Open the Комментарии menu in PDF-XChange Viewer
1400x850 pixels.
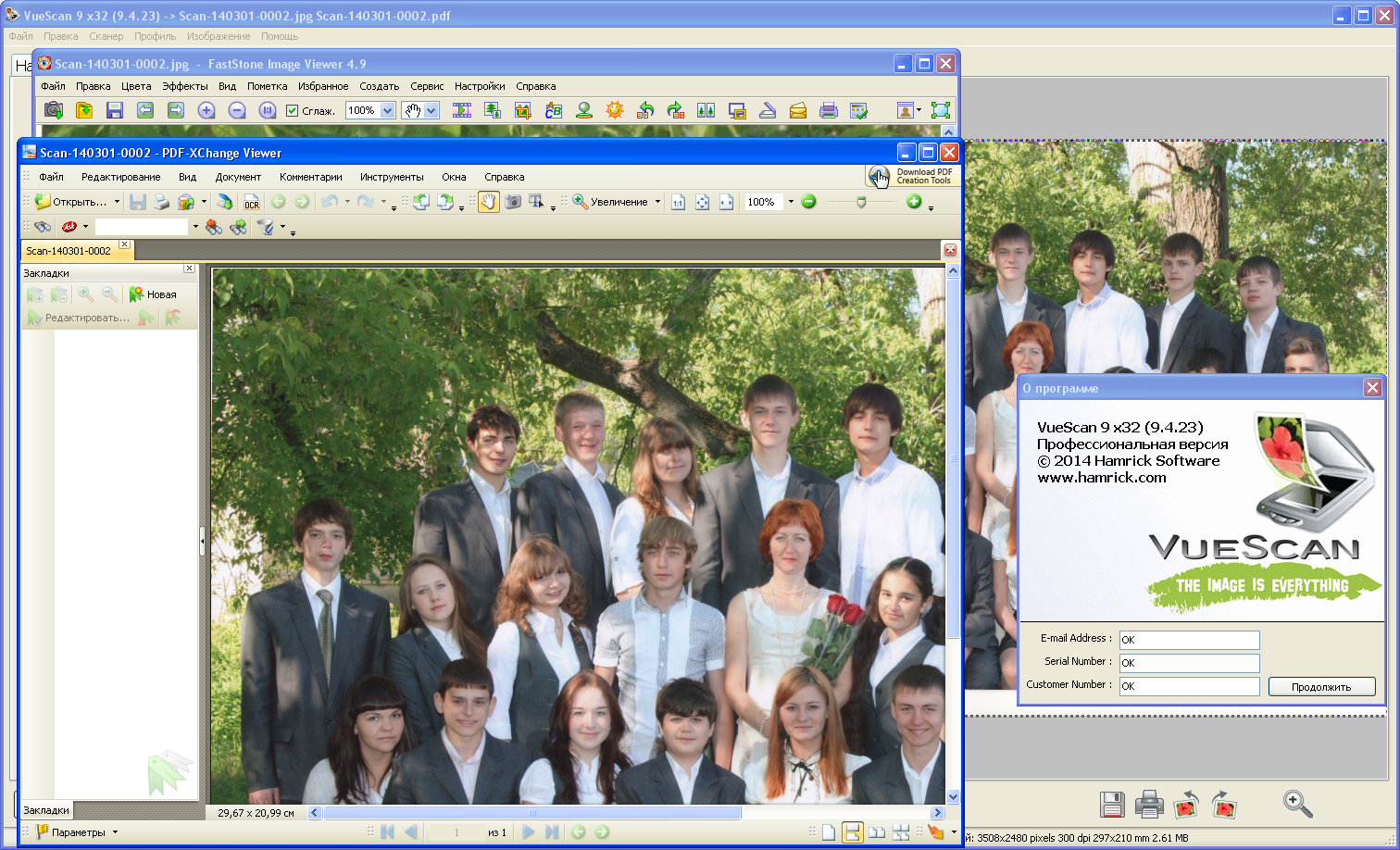coord(310,177)
